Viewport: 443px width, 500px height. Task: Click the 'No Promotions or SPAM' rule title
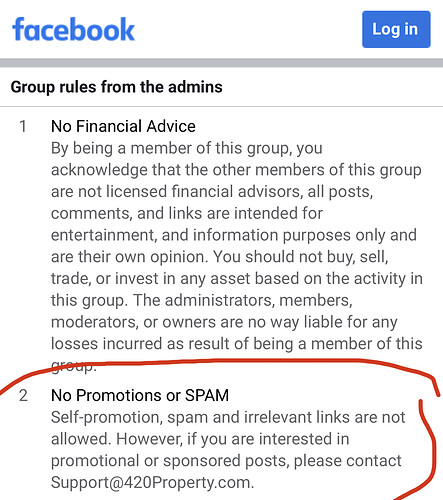(x=140, y=396)
